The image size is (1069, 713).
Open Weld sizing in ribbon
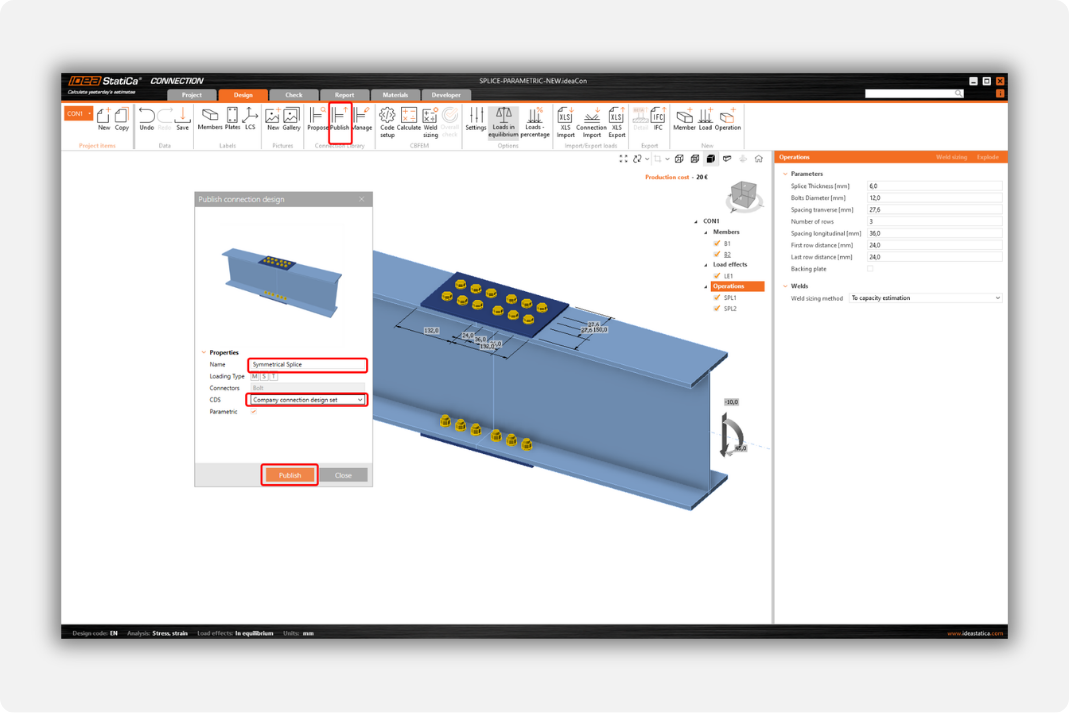pos(430,121)
